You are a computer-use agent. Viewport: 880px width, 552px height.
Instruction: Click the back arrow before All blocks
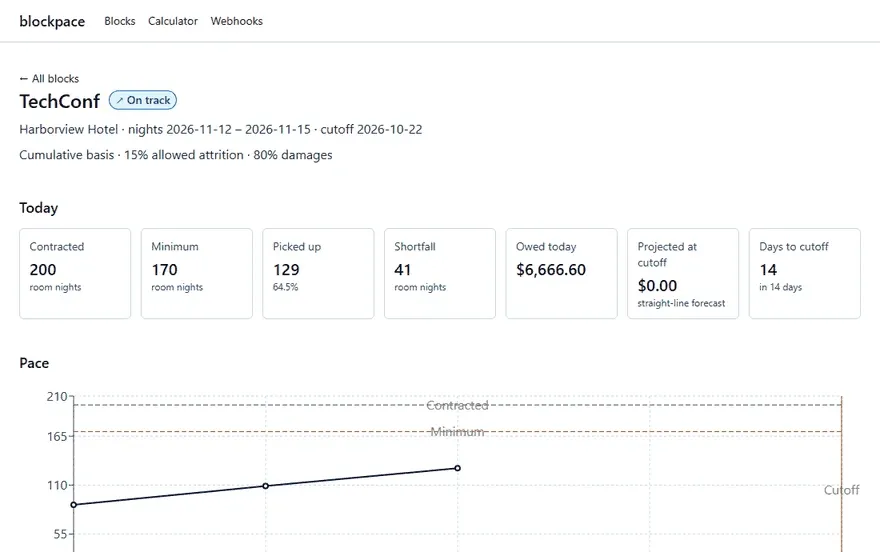tap(23, 79)
